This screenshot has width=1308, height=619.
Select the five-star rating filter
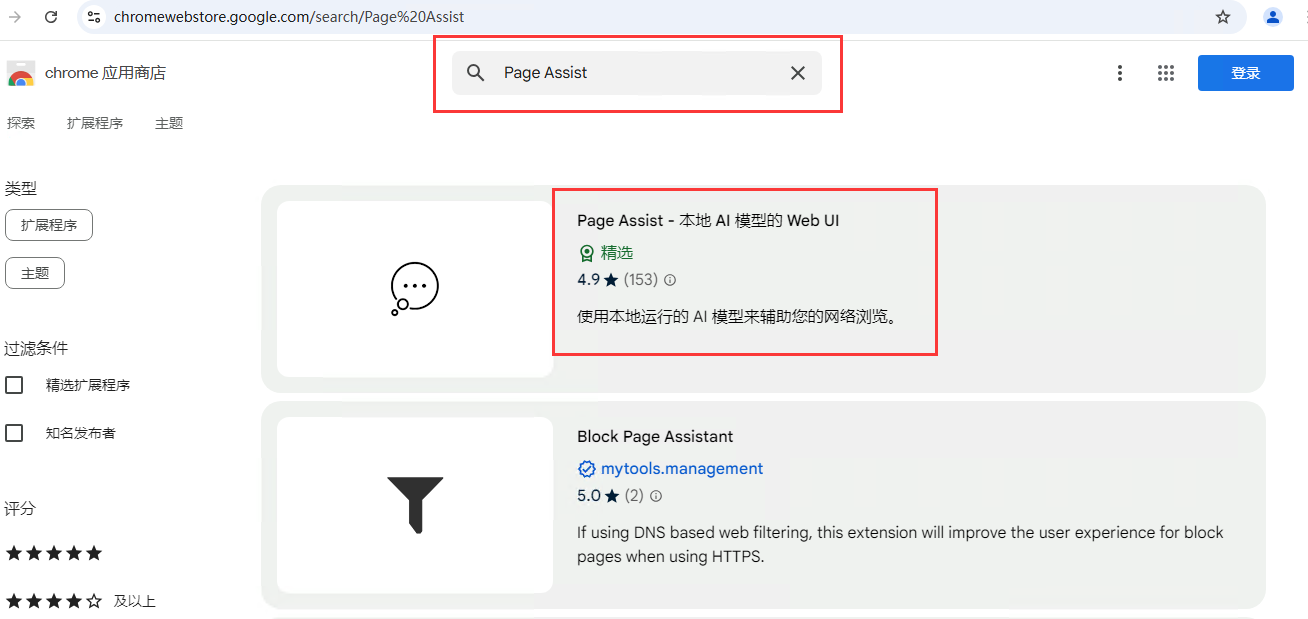(x=54, y=553)
